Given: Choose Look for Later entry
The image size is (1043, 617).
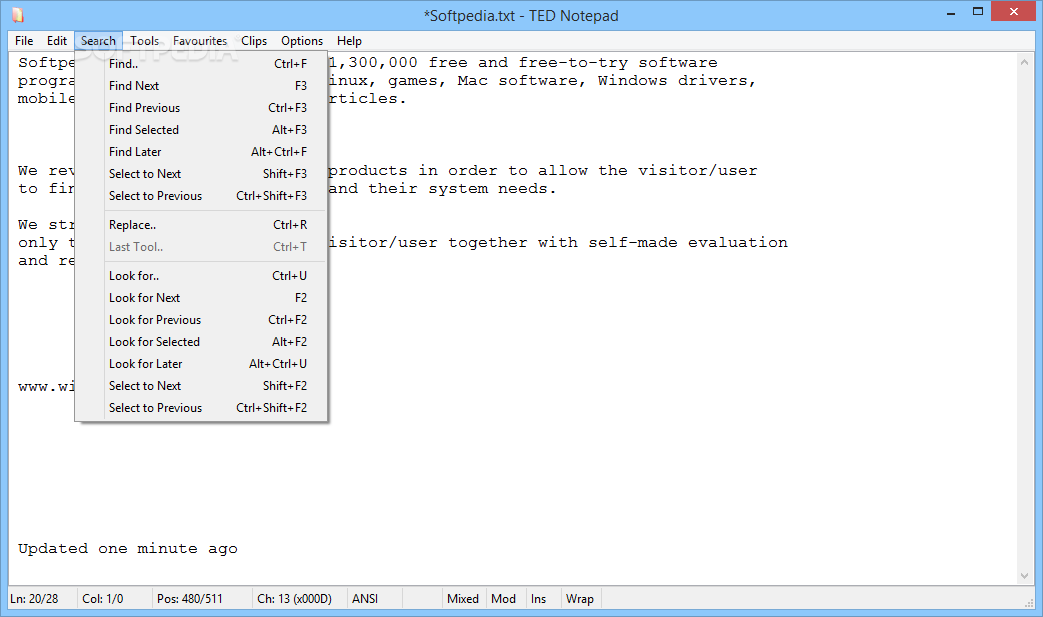Looking at the screenshot, I should tap(202, 364).
